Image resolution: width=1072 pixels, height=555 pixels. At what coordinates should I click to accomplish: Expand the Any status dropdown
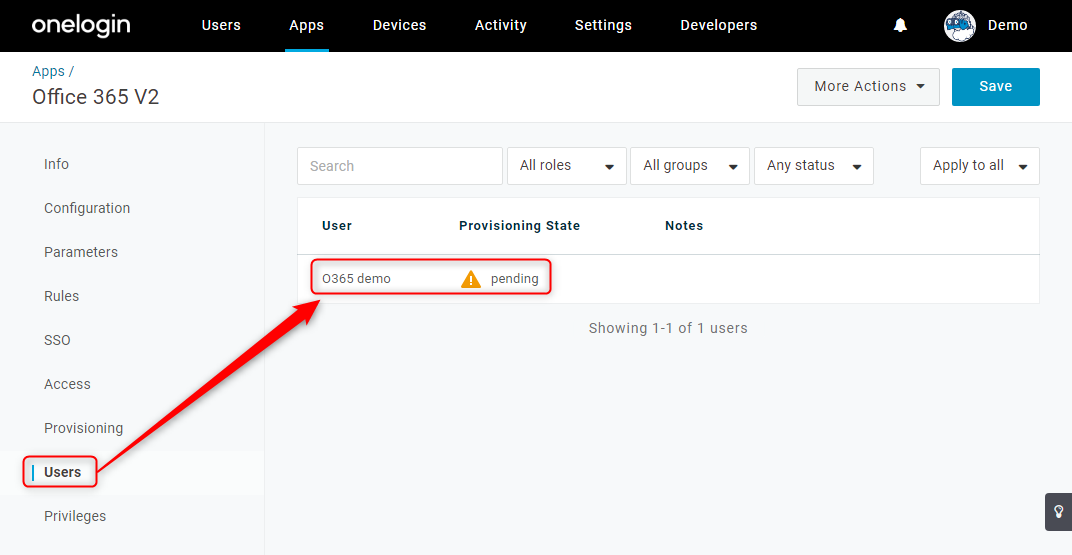(x=814, y=166)
